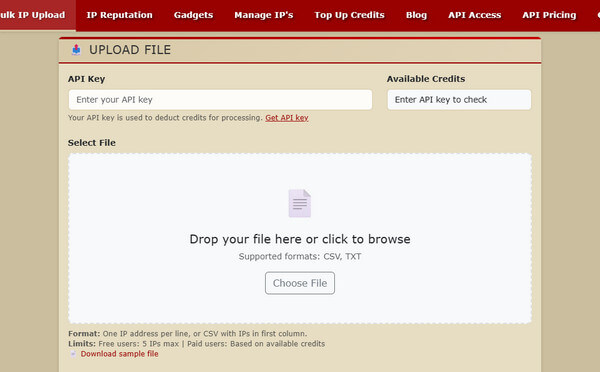Go to Top Up Credits
This screenshot has width=600, height=372.
pos(349,15)
